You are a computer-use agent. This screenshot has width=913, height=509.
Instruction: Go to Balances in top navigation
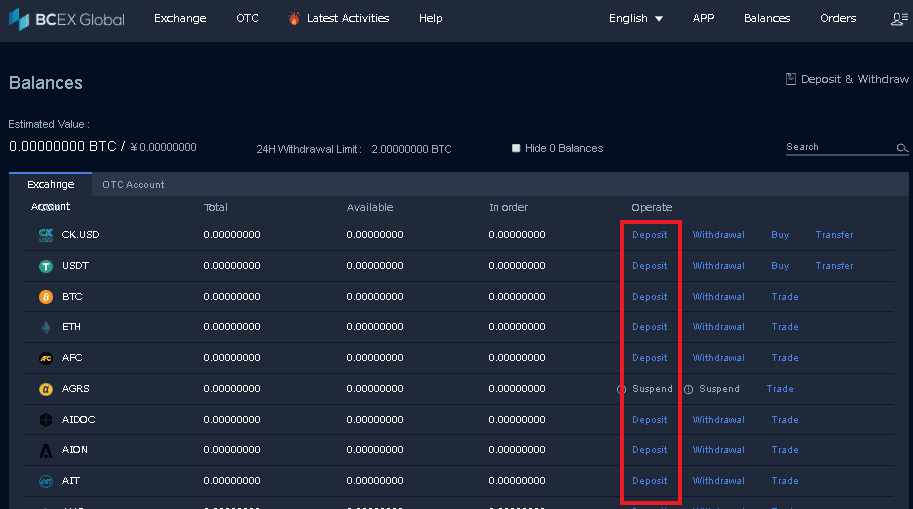click(767, 19)
